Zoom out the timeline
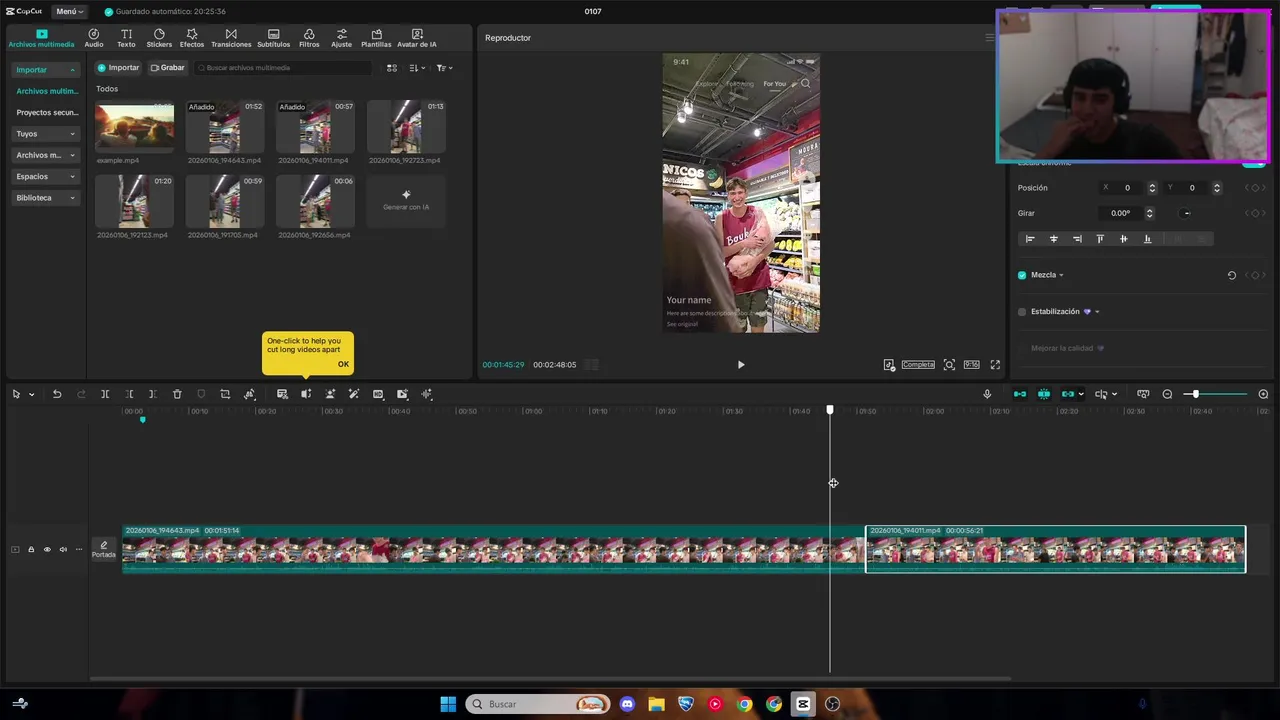 (1167, 394)
